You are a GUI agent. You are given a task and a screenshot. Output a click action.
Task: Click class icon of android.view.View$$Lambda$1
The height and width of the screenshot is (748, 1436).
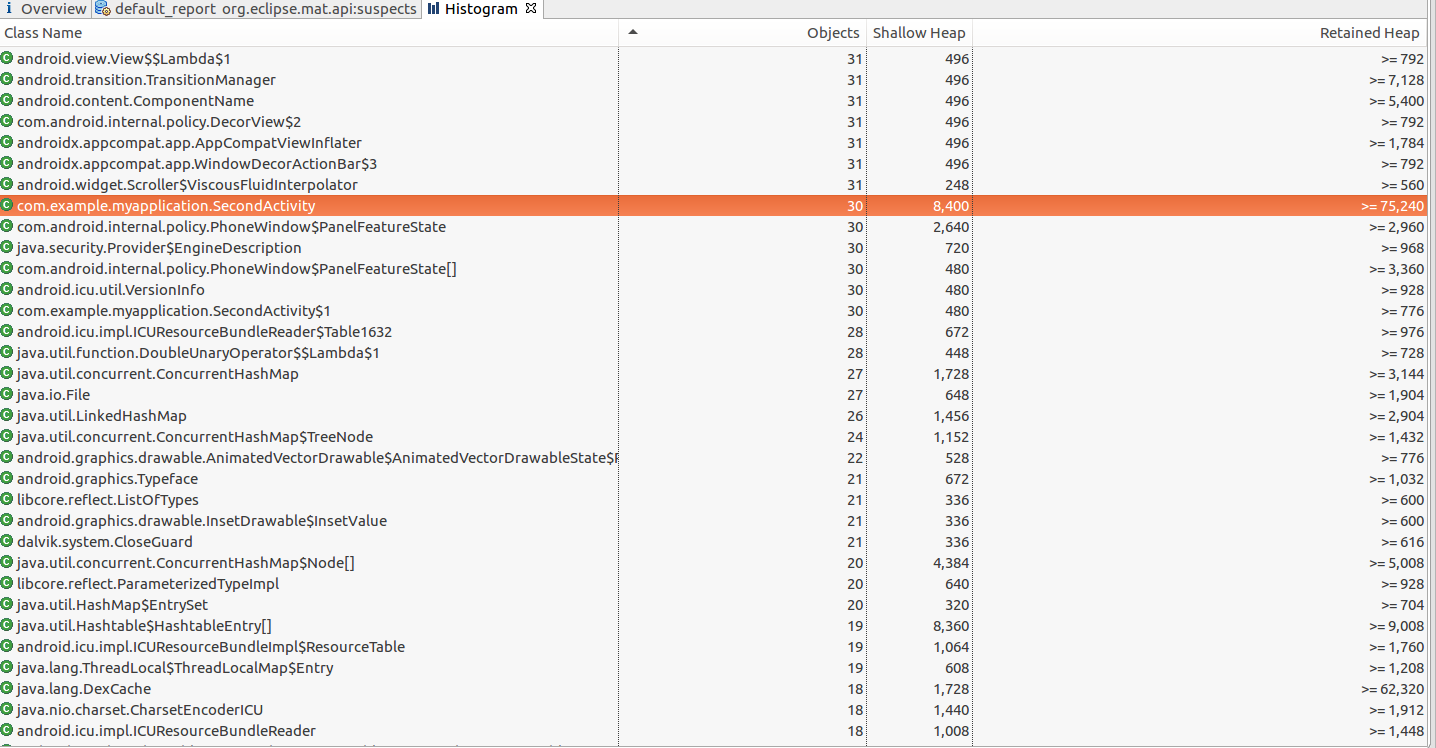tap(7, 59)
